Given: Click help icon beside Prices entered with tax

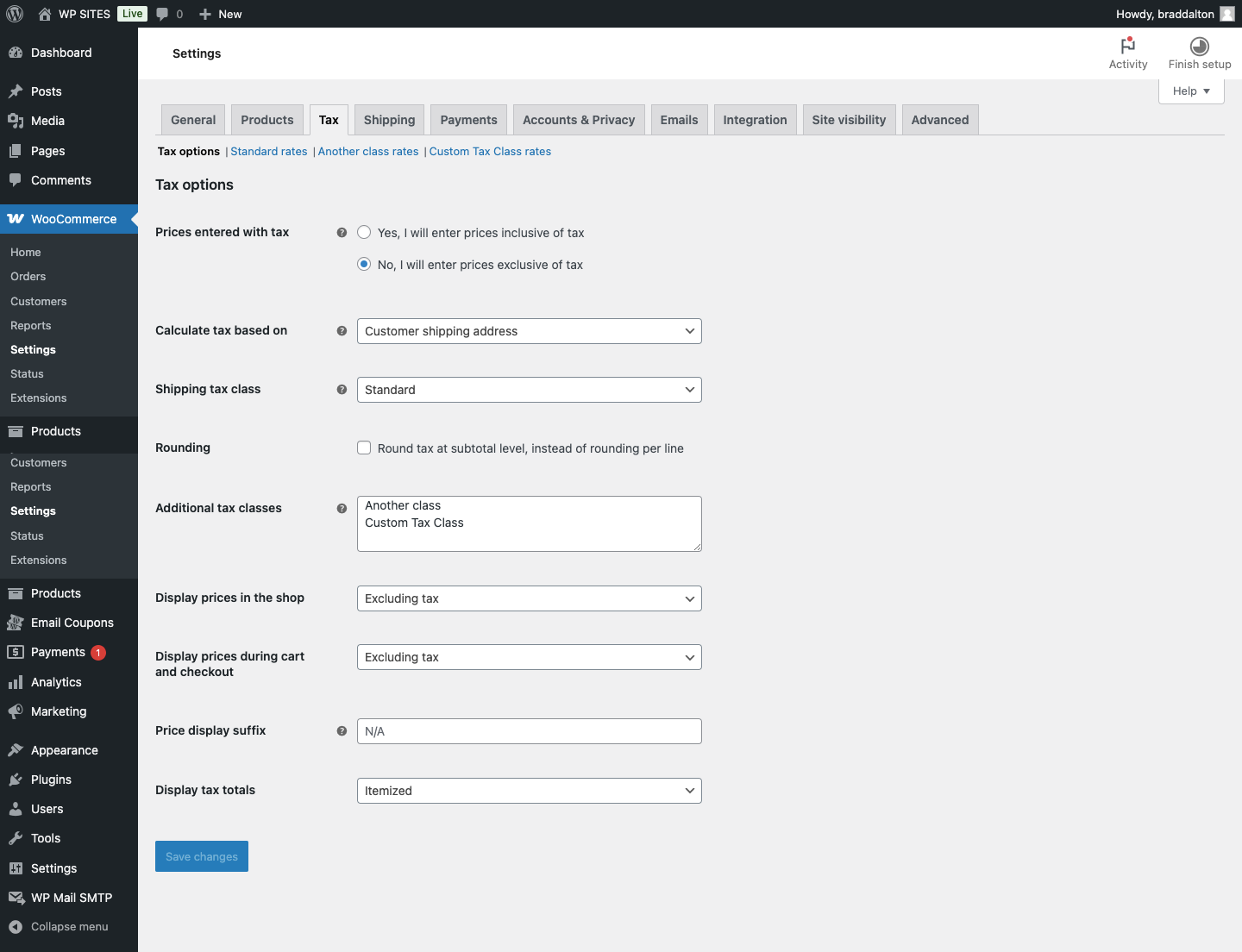Looking at the screenshot, I should pyautogui.click(x=342, y=233).
